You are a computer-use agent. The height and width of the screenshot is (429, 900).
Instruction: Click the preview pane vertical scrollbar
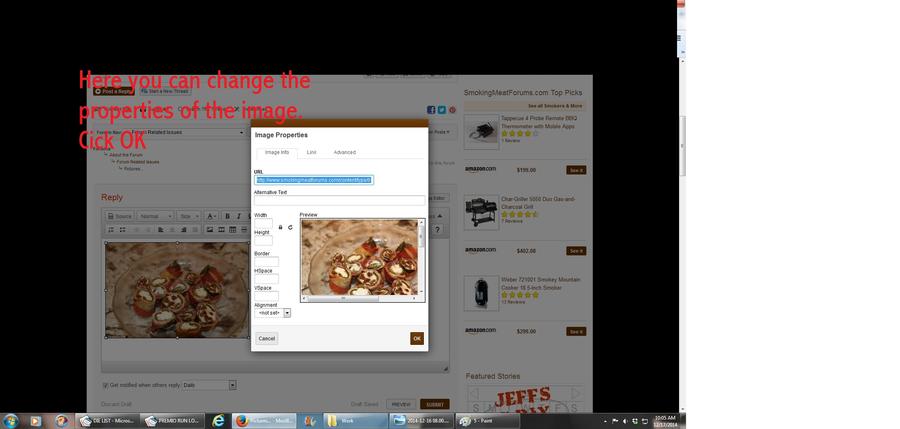(x=421, y=255)
